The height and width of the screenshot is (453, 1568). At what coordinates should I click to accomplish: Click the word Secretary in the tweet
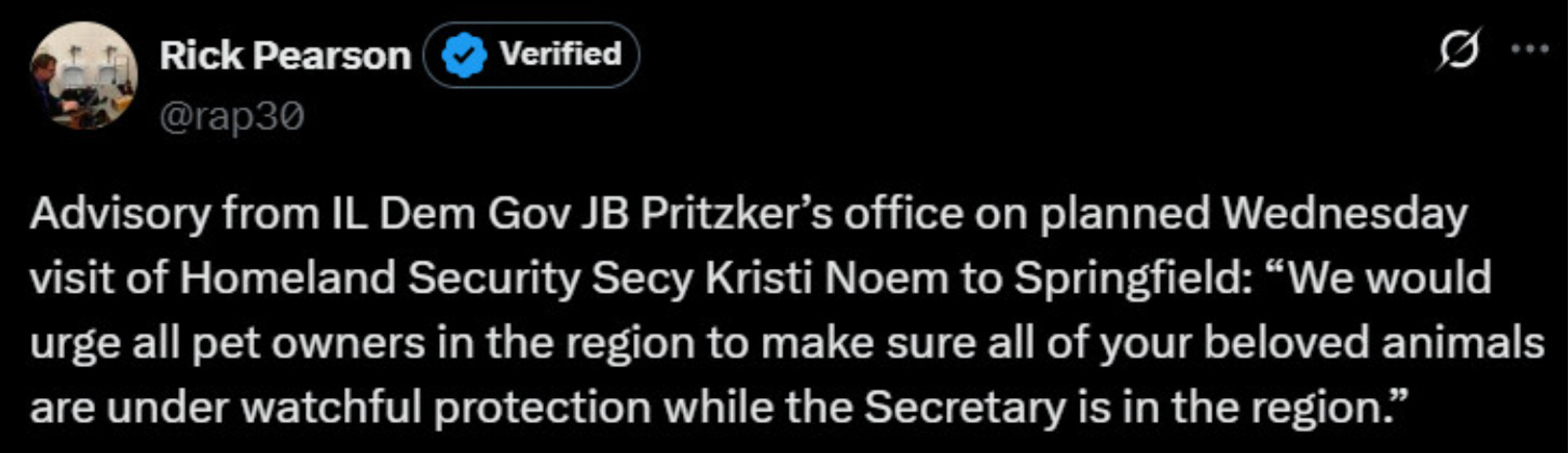point(965,408)
